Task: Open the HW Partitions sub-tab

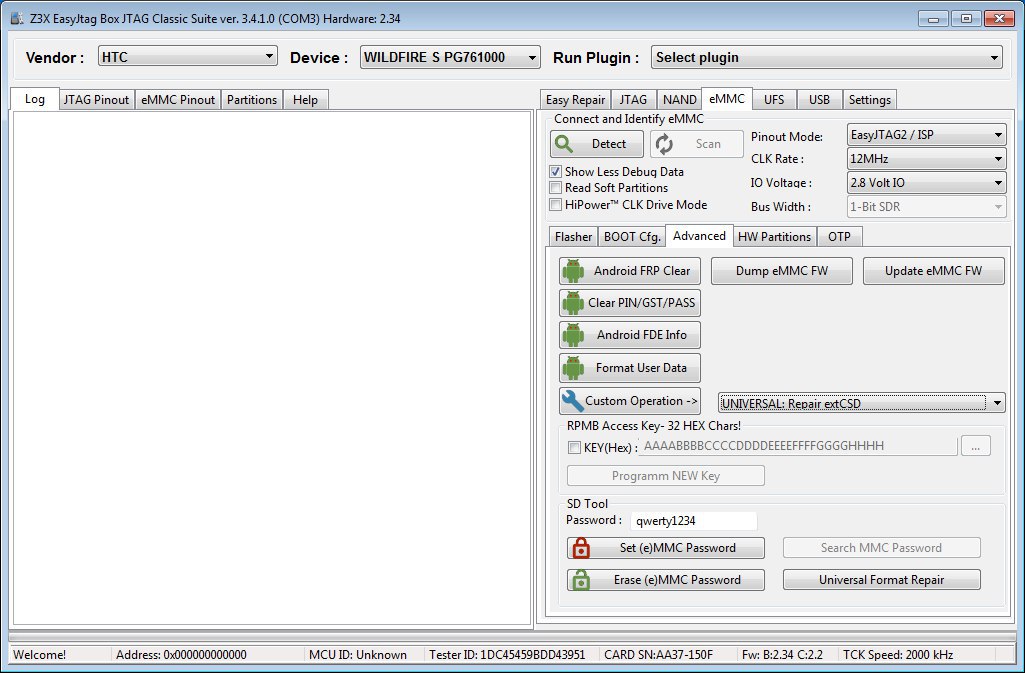Action: pyautogui.click(x=775, y=237)
